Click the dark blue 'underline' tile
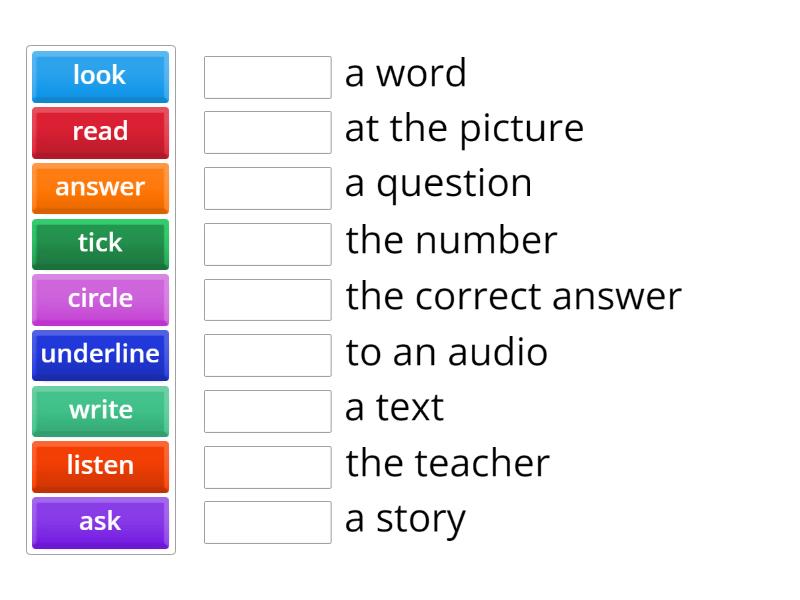 100,355
